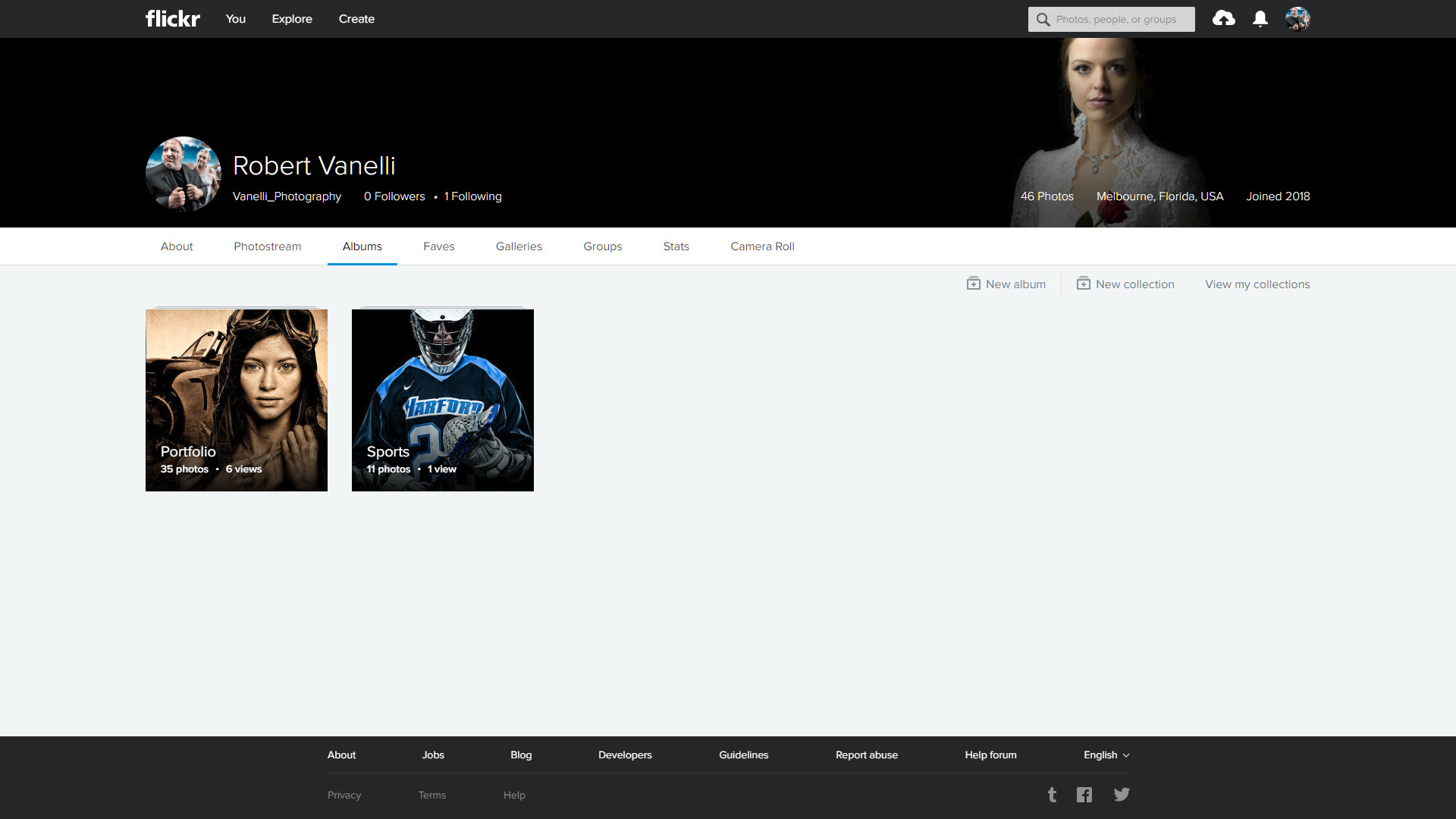Screen dimensions: 1456x819
Task: Click the New album button
Action: point(1006,284)
